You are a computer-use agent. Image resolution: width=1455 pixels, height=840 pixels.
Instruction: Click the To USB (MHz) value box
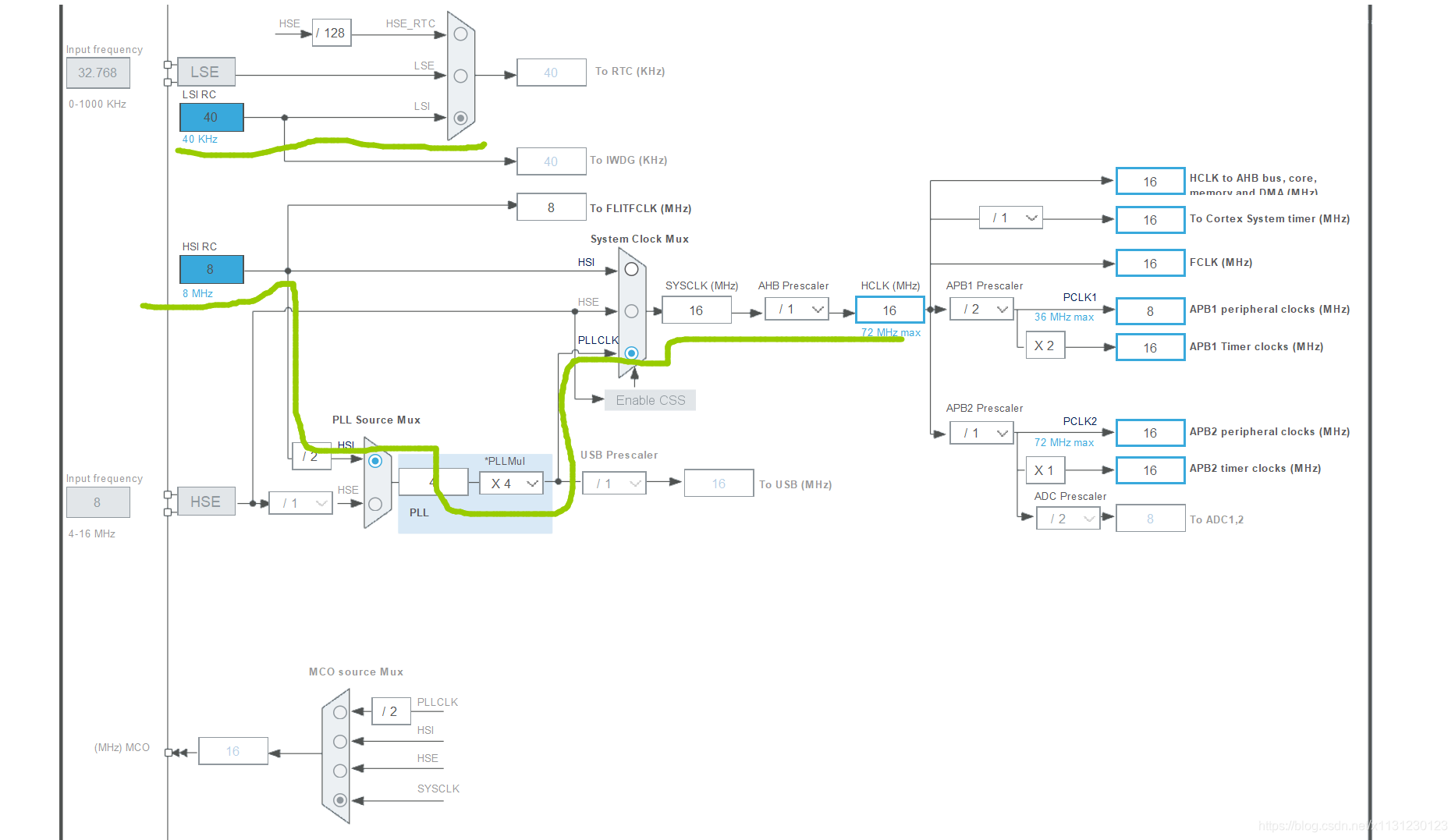[x=719, y=484]
